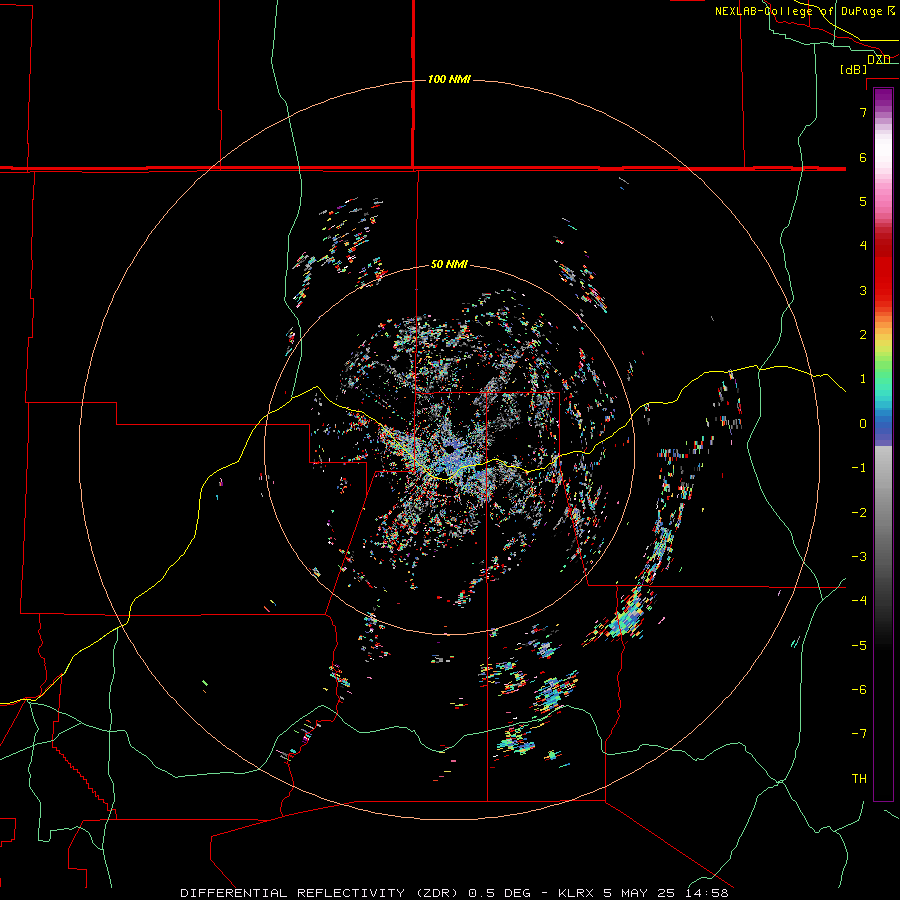Click the positive "3" scale value
This screenshot has height=900, width=900.
pos(863,290)
